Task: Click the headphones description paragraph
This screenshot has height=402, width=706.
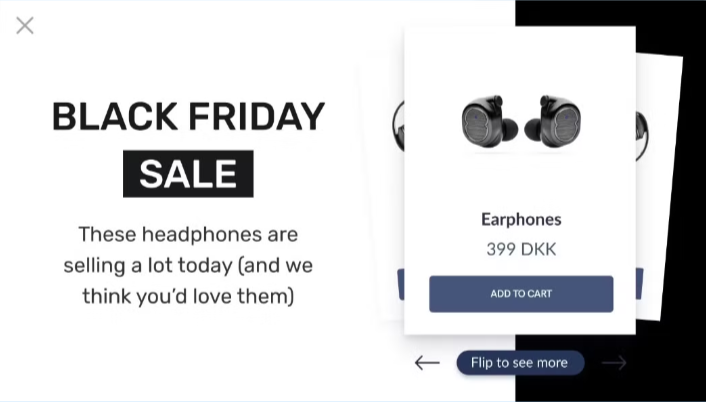Action: [x=188, y=265]
